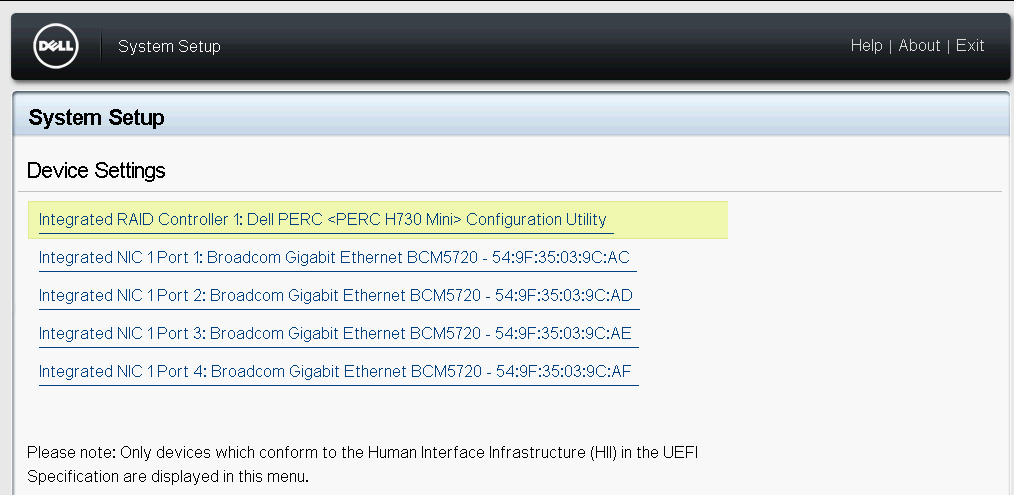Go to Integrated NIC 1 Port 4

click(x=335, y=372)
